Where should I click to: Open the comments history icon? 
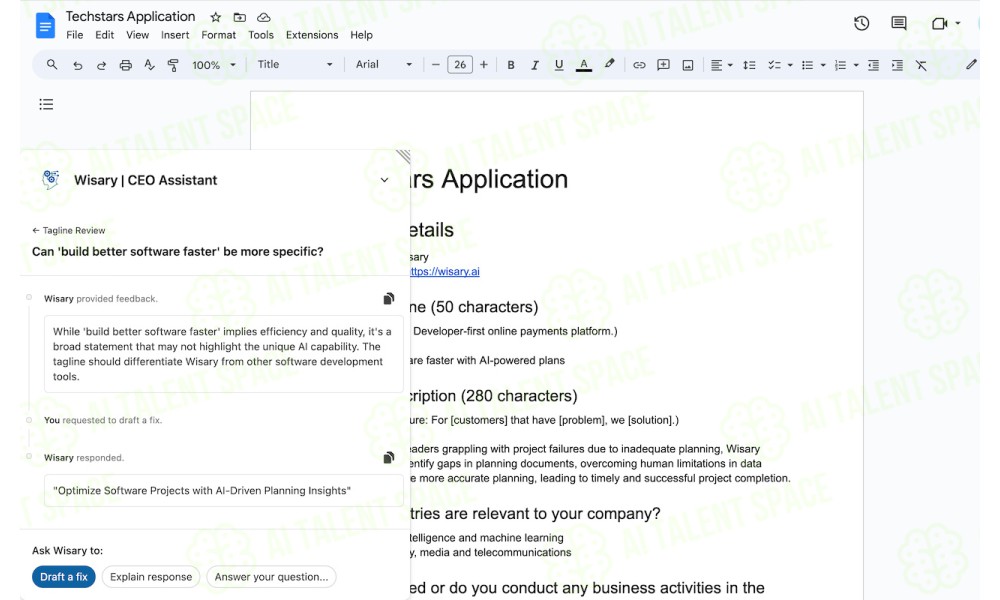click(x=899, y=24)
